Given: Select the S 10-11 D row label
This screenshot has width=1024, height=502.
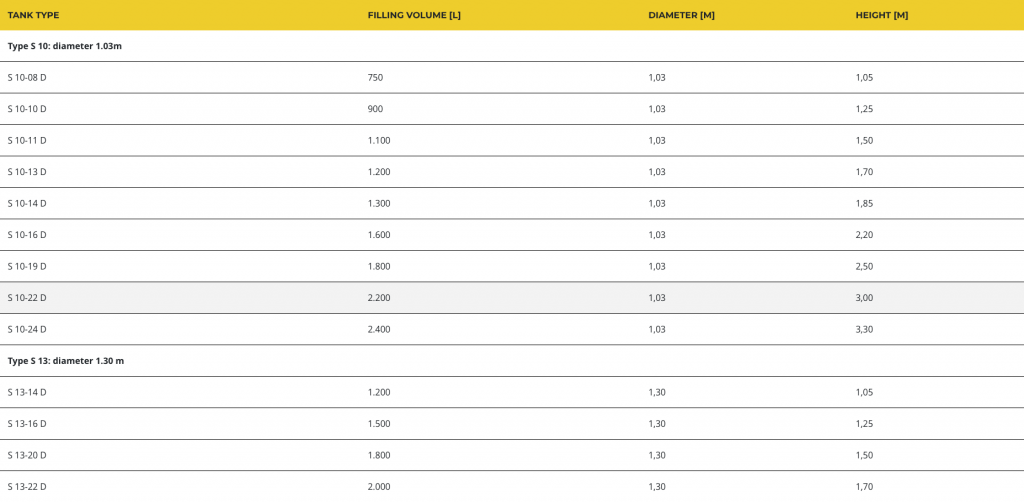Looking at the screenshot, I should coord(27,140).
